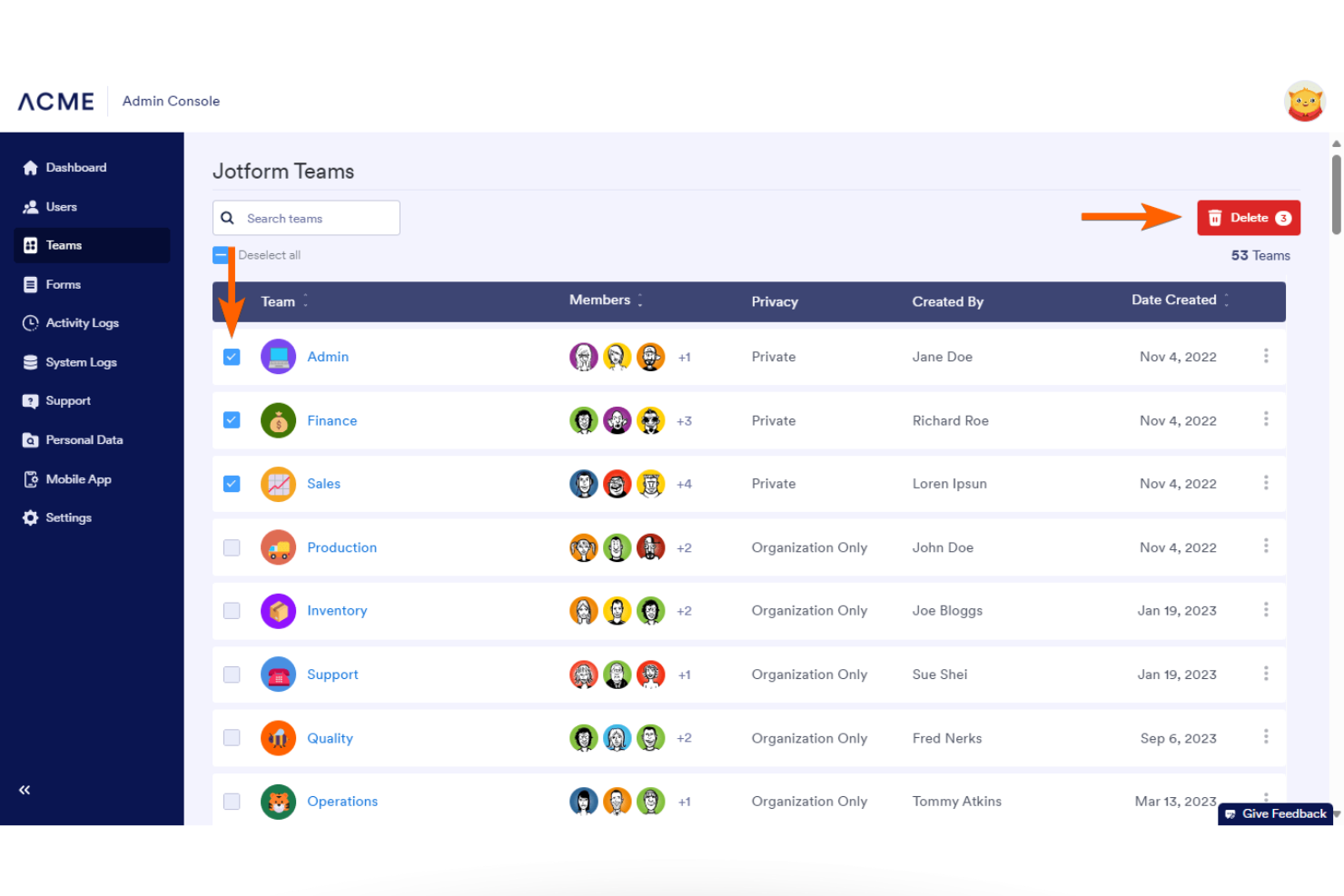The width and height of the screenshot is (1344, 896).
Task: Uncheck the Admin team checkbox
Action: pyautogui.click(x=232, y=357)
